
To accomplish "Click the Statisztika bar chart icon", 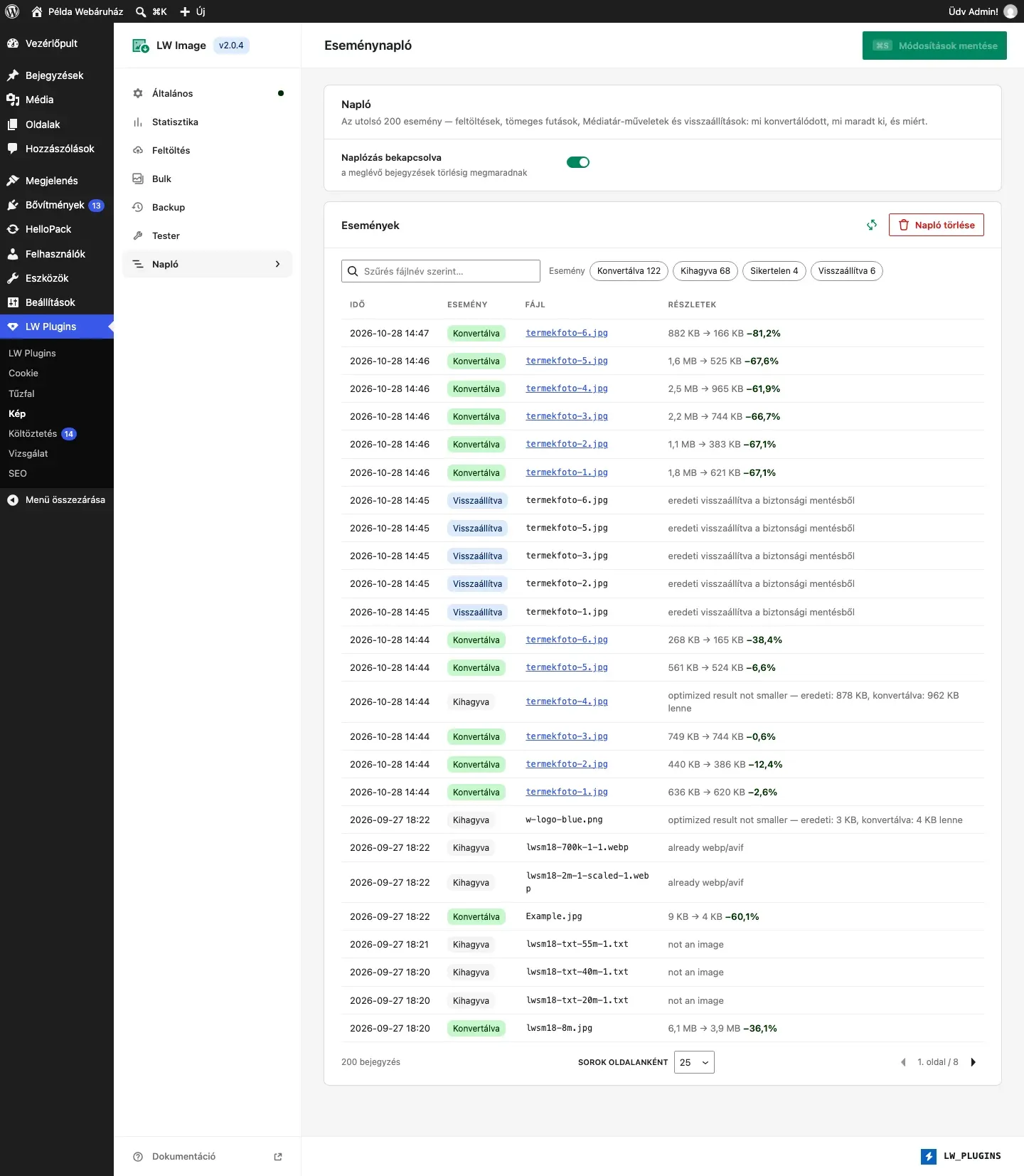I will pyautogui.click(x=138, y=122).
